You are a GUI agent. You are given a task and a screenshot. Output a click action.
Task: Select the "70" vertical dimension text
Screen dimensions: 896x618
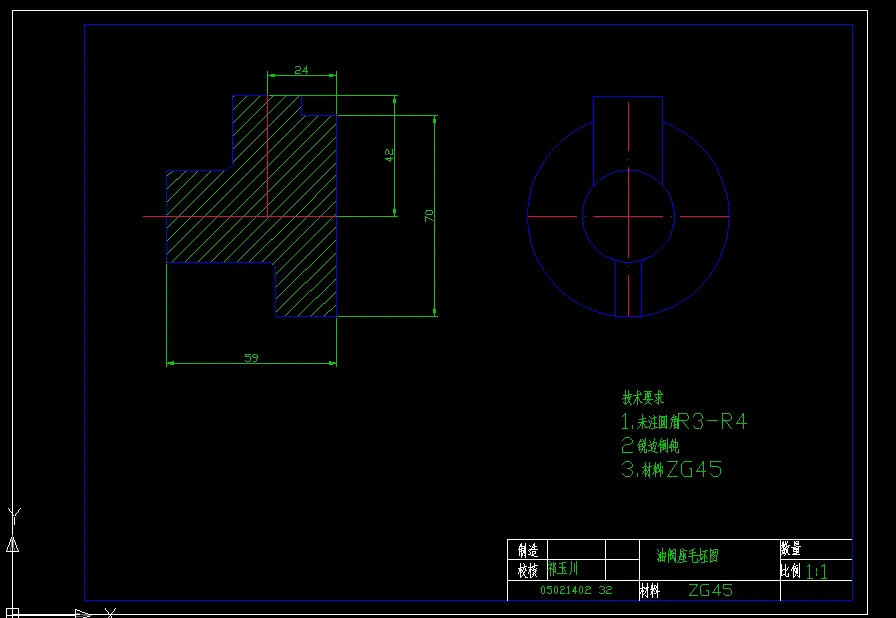coord(429,215)
